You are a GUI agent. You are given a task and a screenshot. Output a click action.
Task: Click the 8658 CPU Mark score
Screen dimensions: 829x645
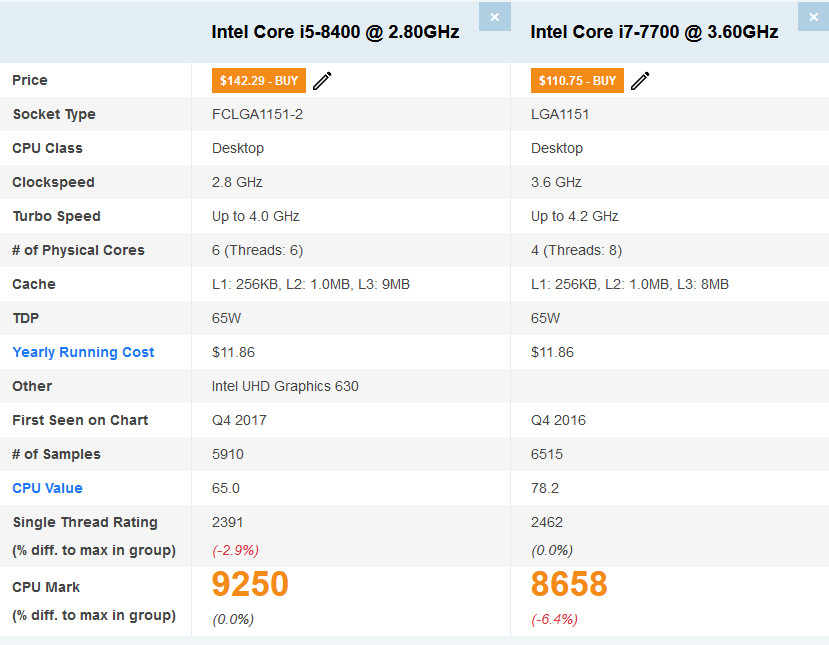pos(569,584)
